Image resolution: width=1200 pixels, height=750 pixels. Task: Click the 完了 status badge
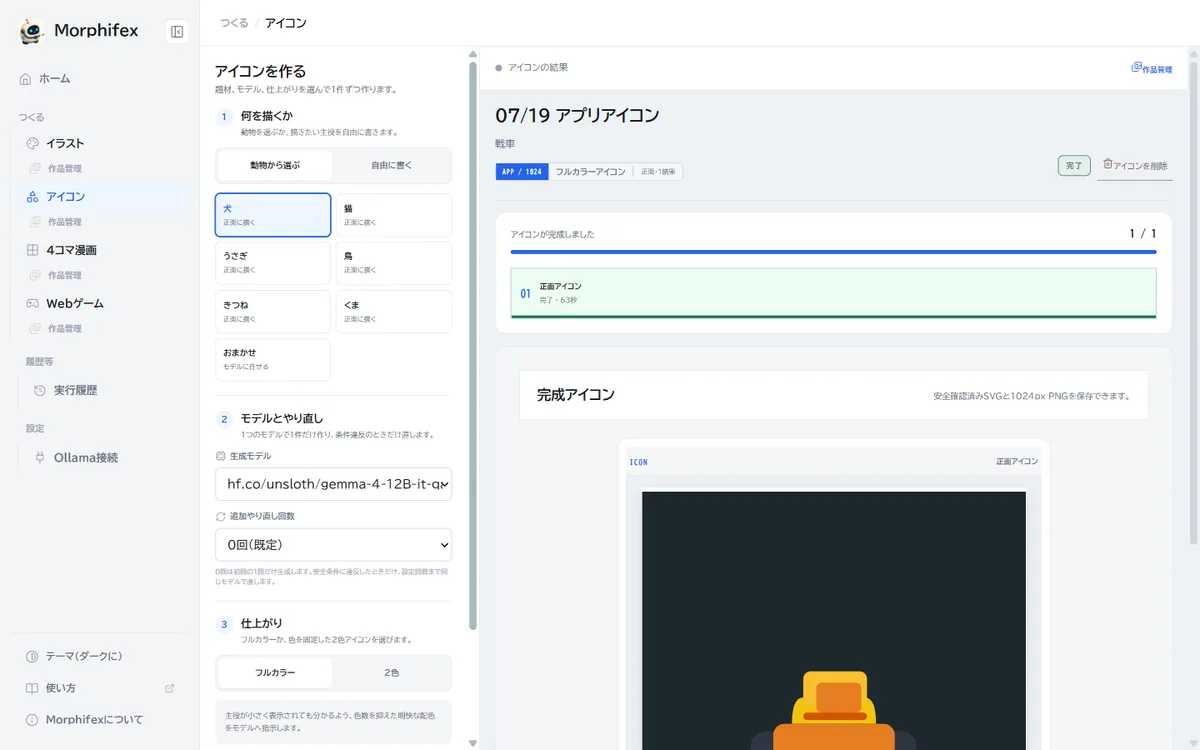click(x=1074, y=166)
